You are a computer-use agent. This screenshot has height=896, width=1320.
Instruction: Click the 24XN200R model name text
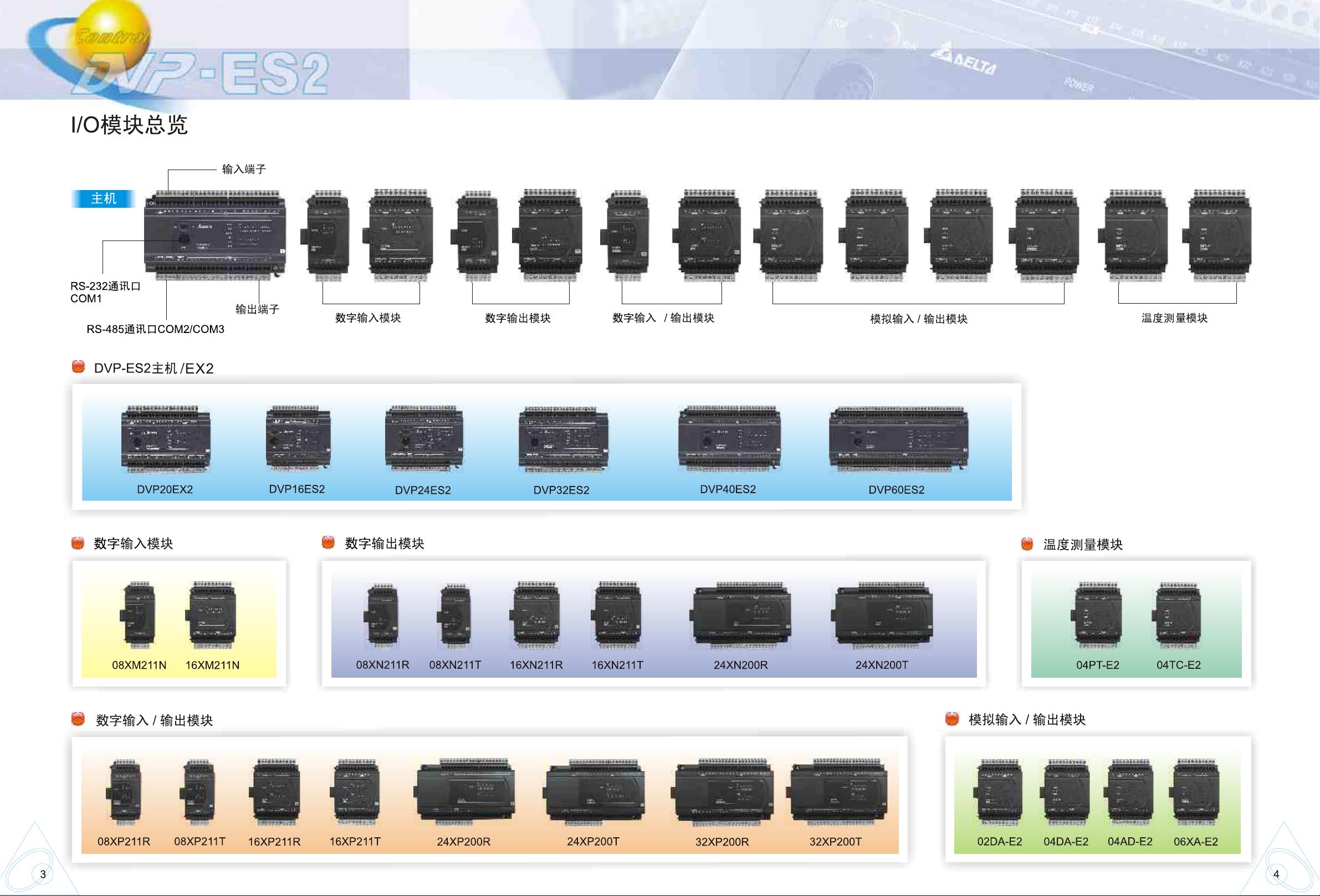(741, 665)
